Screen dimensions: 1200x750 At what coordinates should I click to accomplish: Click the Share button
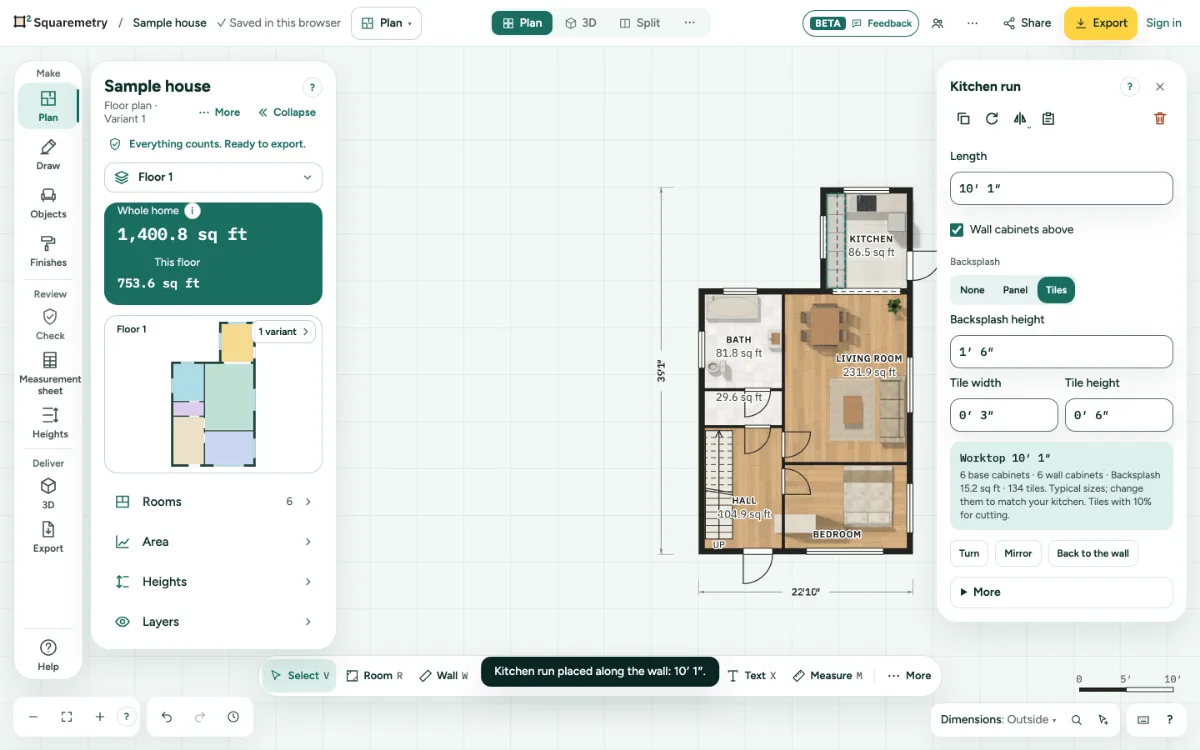point(1027,23)
